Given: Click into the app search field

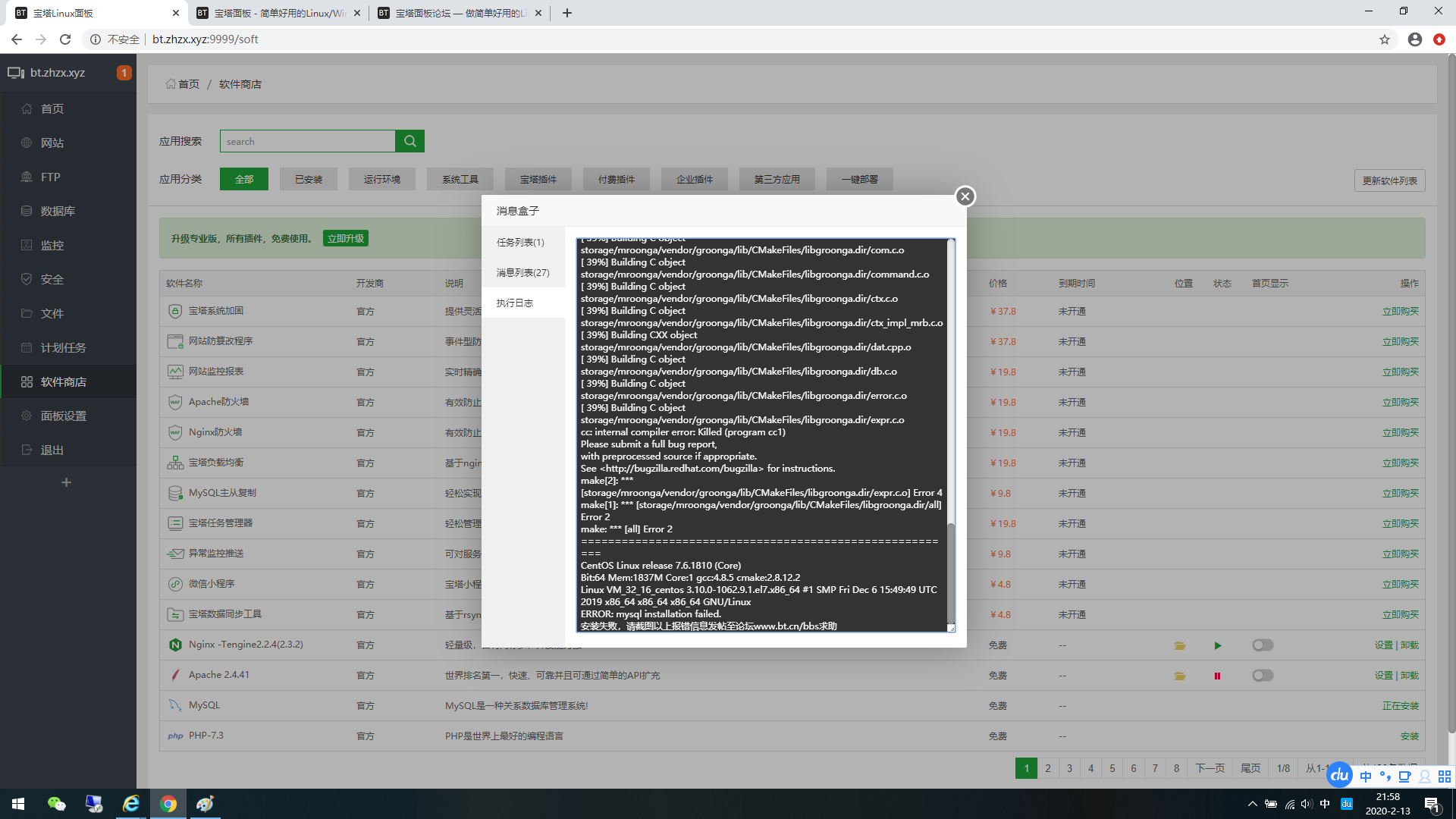Looking at the screenshot, I should [307, 141].
